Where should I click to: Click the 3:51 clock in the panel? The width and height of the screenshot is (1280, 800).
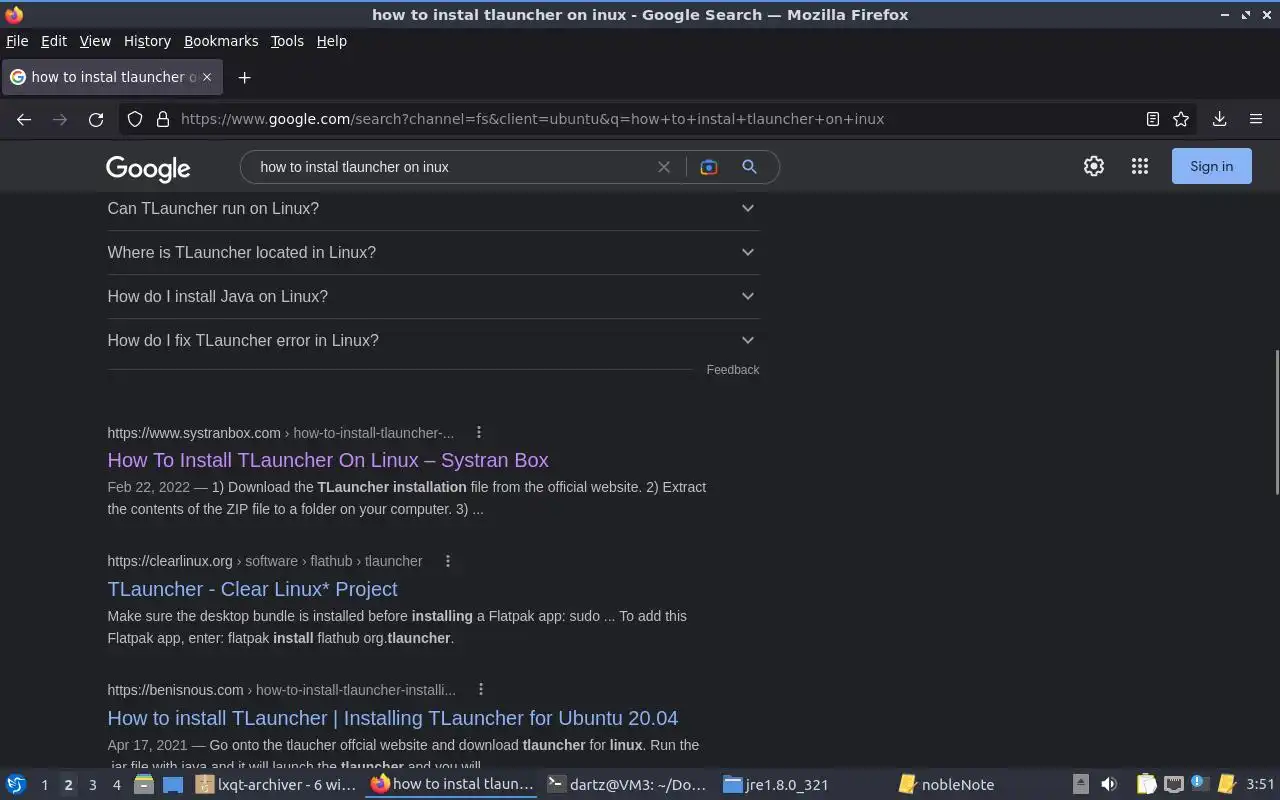click(x=1260, y=784)
